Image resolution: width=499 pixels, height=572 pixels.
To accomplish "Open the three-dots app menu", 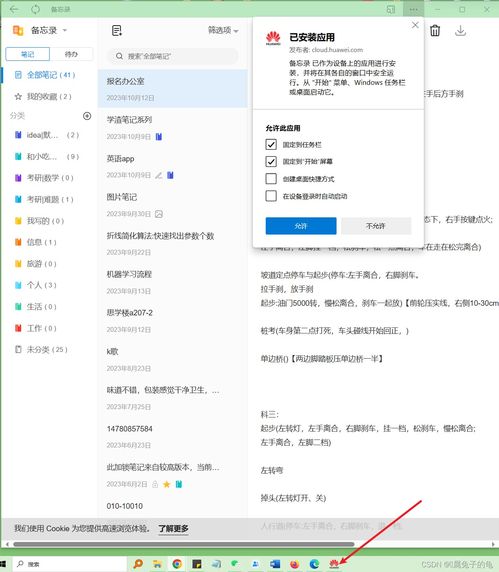I will [x=413, y=9].
